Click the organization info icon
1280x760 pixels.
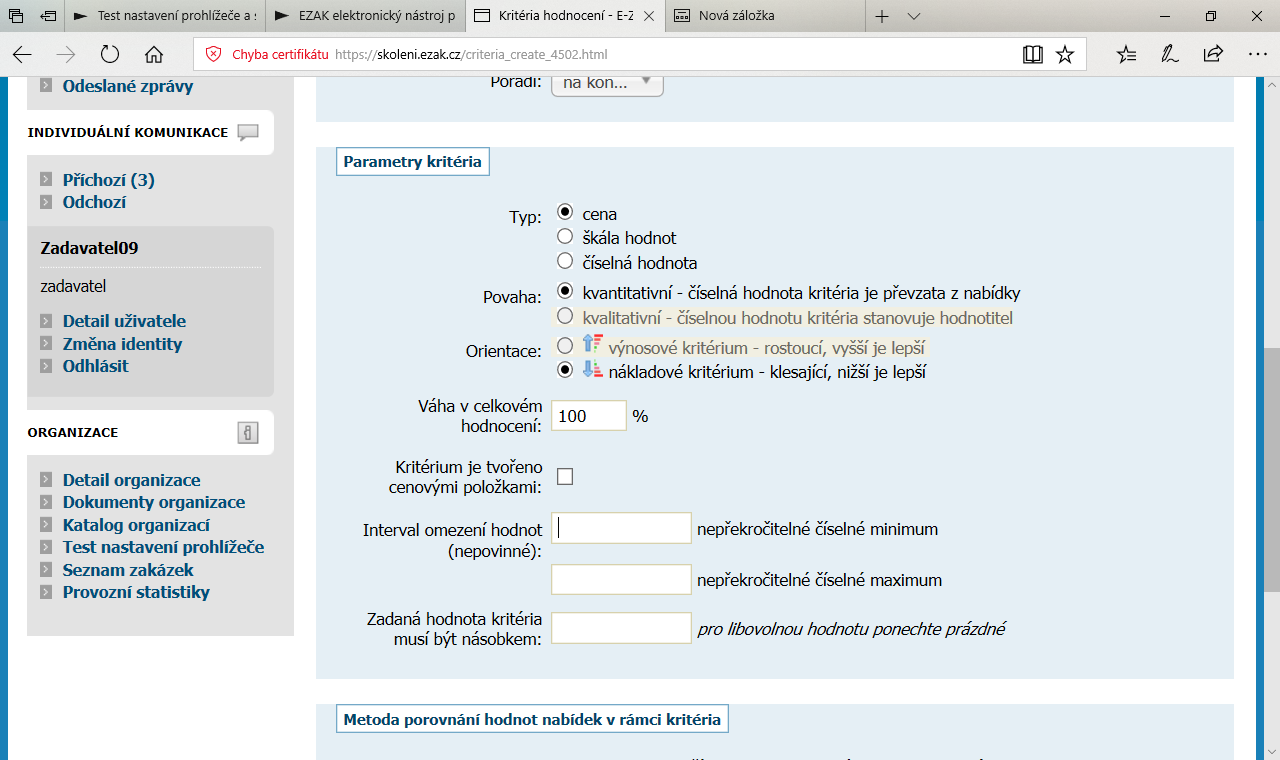248,433
